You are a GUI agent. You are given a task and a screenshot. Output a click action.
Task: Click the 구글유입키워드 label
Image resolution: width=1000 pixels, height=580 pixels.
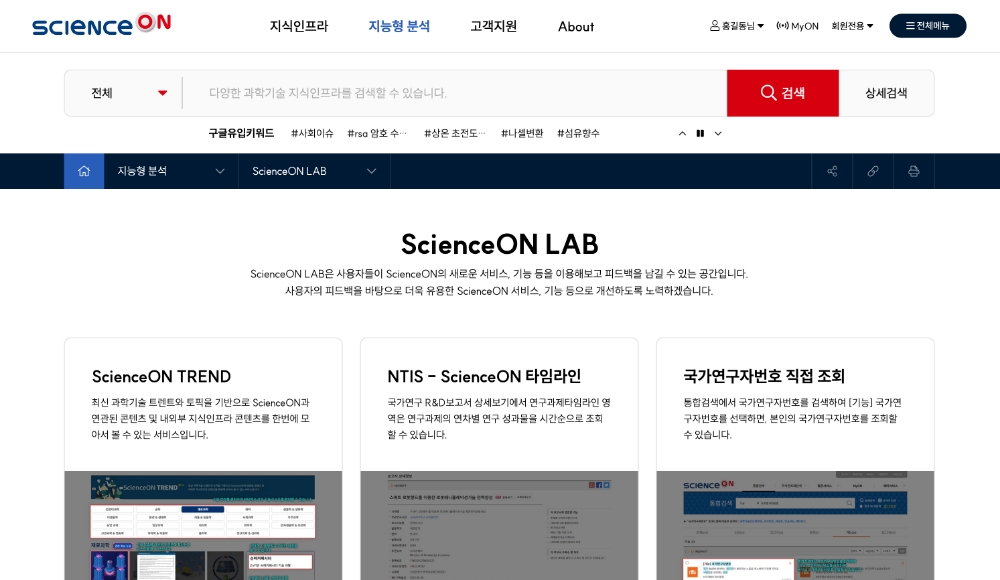(241, 133)
